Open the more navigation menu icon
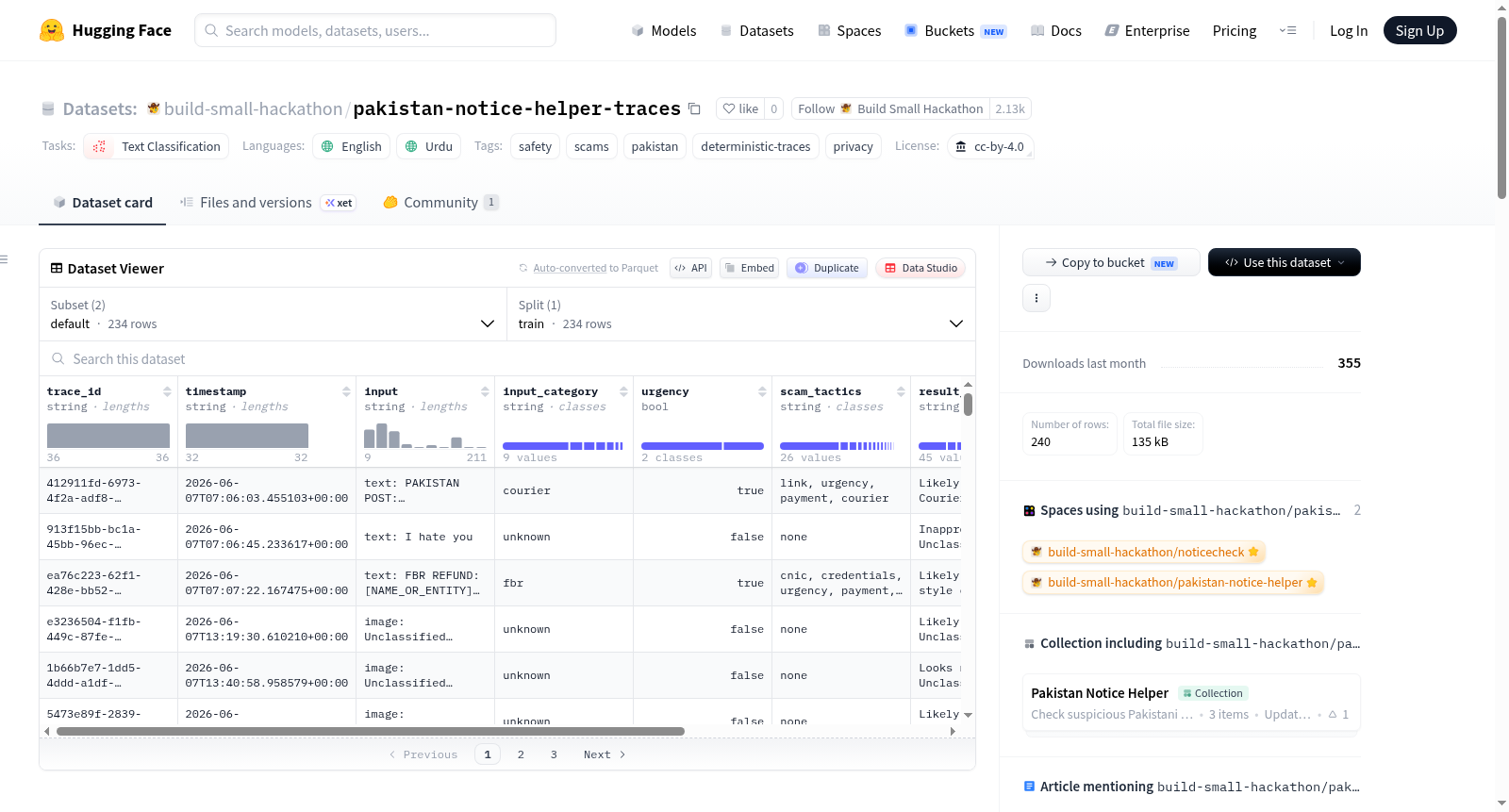1509x812 pixels. [1287, 30]
